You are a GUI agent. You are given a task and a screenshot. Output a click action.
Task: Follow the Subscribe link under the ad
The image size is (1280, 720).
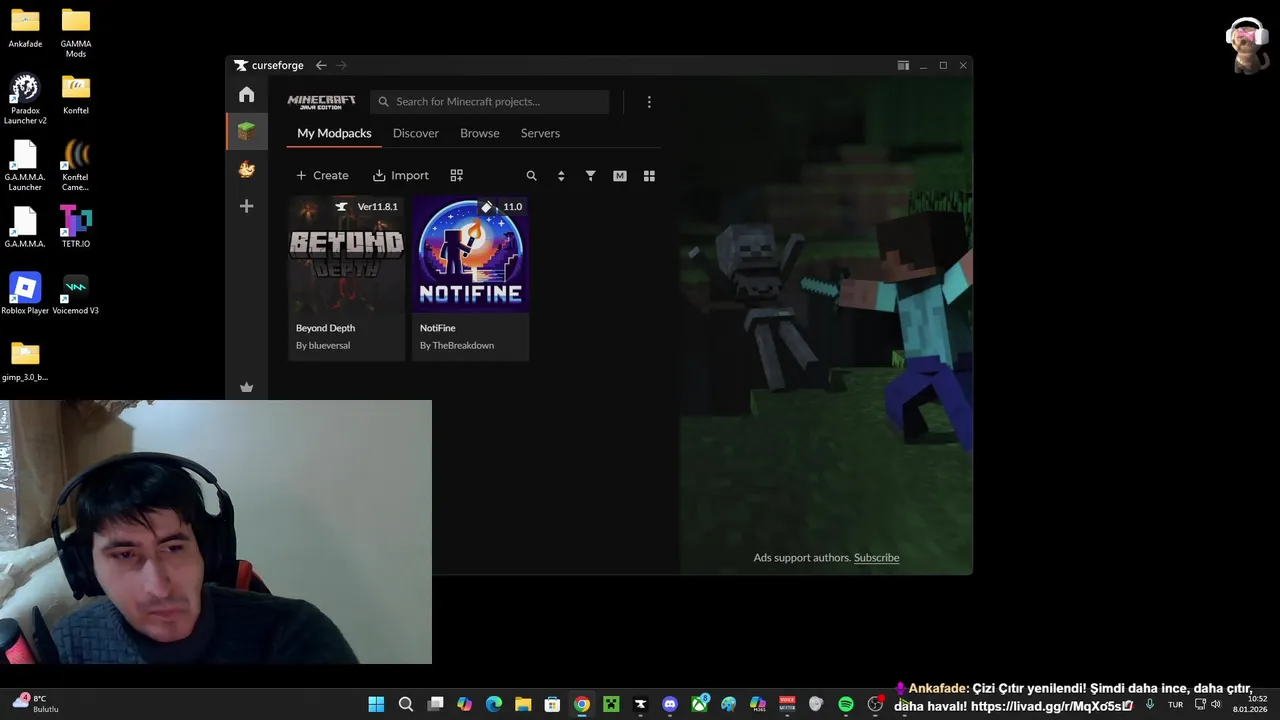pos(876,558)
